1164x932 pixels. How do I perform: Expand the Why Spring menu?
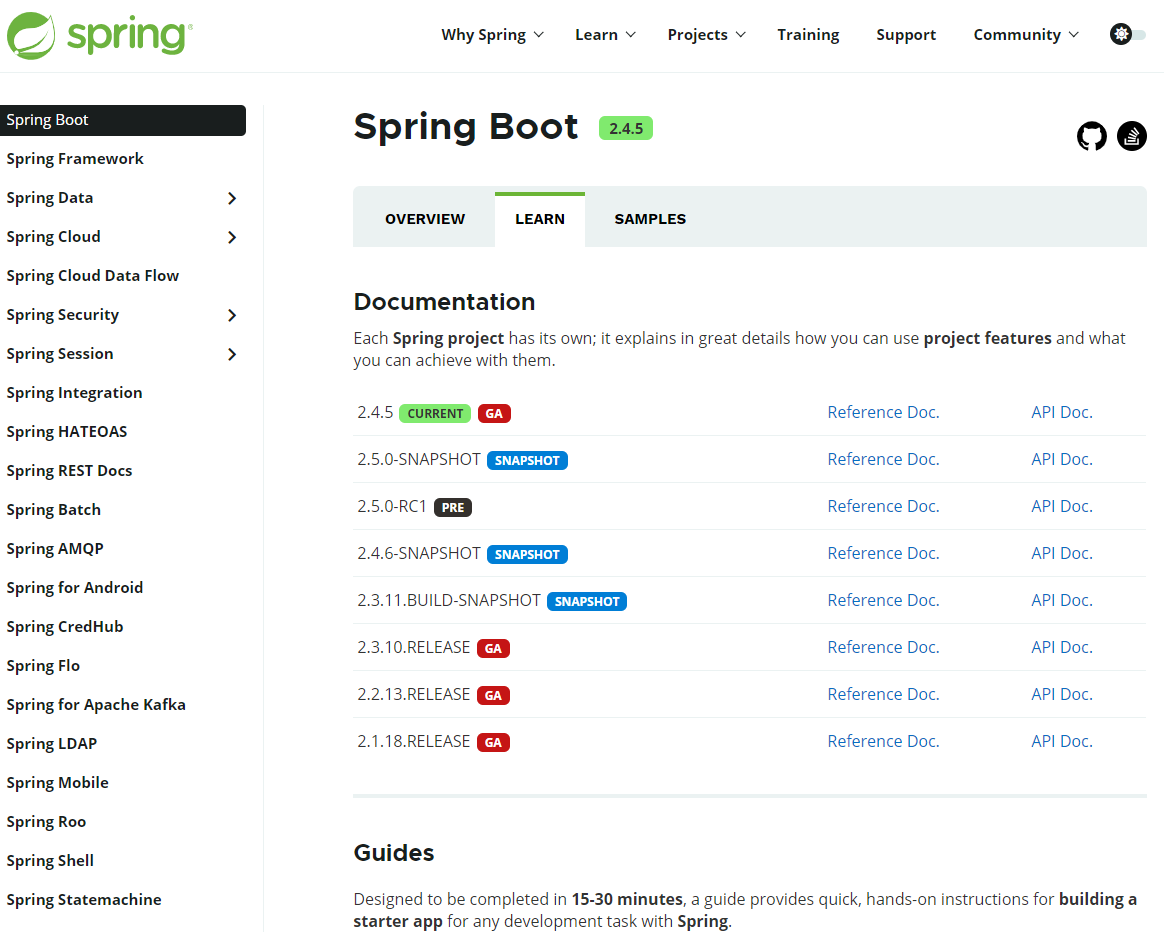point(492,35)
